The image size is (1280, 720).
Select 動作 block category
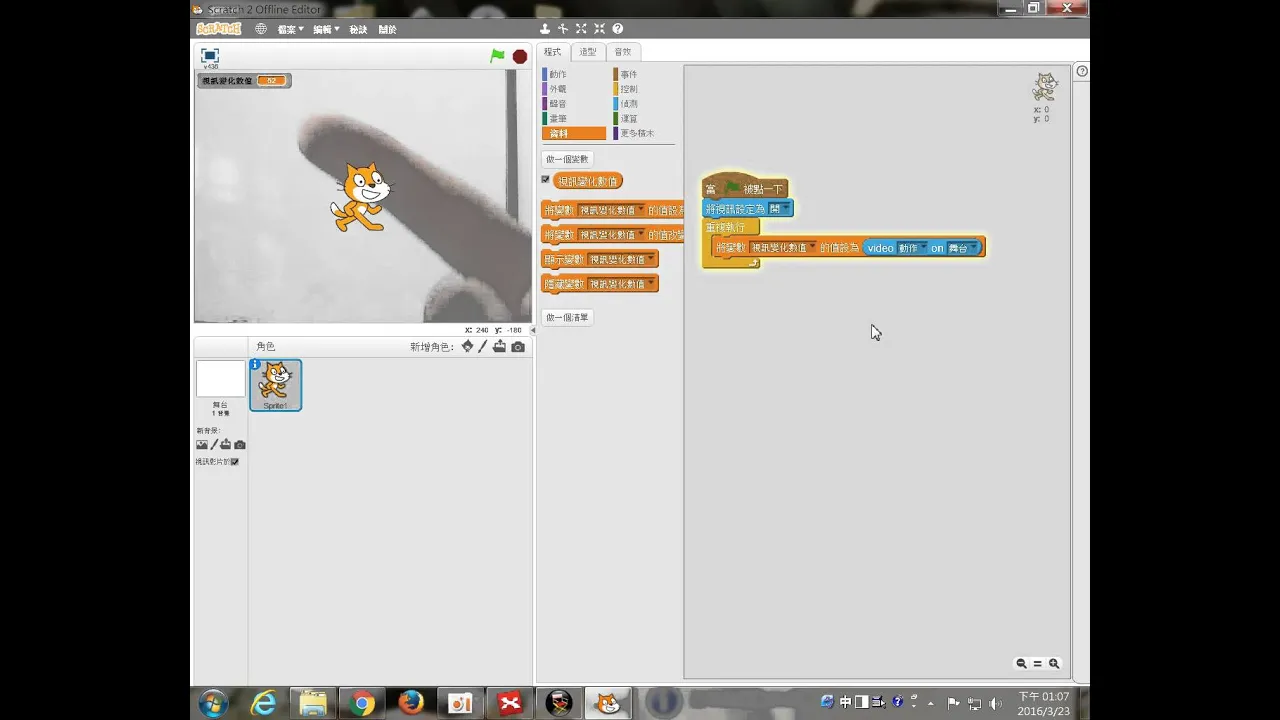click(557, 74)
